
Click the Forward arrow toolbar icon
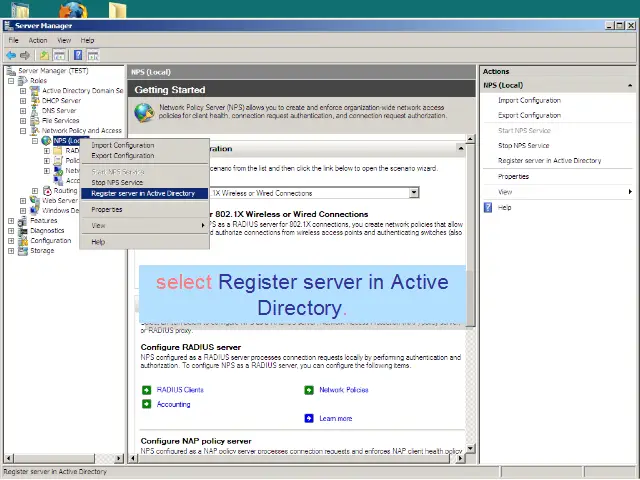[25, 55]
